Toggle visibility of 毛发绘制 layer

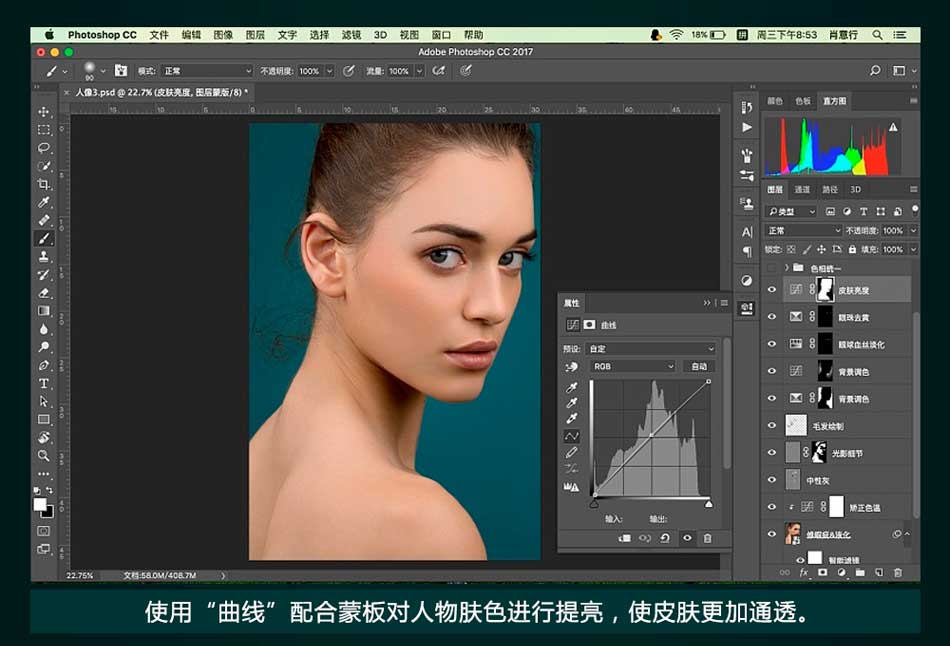coord(771,426)
